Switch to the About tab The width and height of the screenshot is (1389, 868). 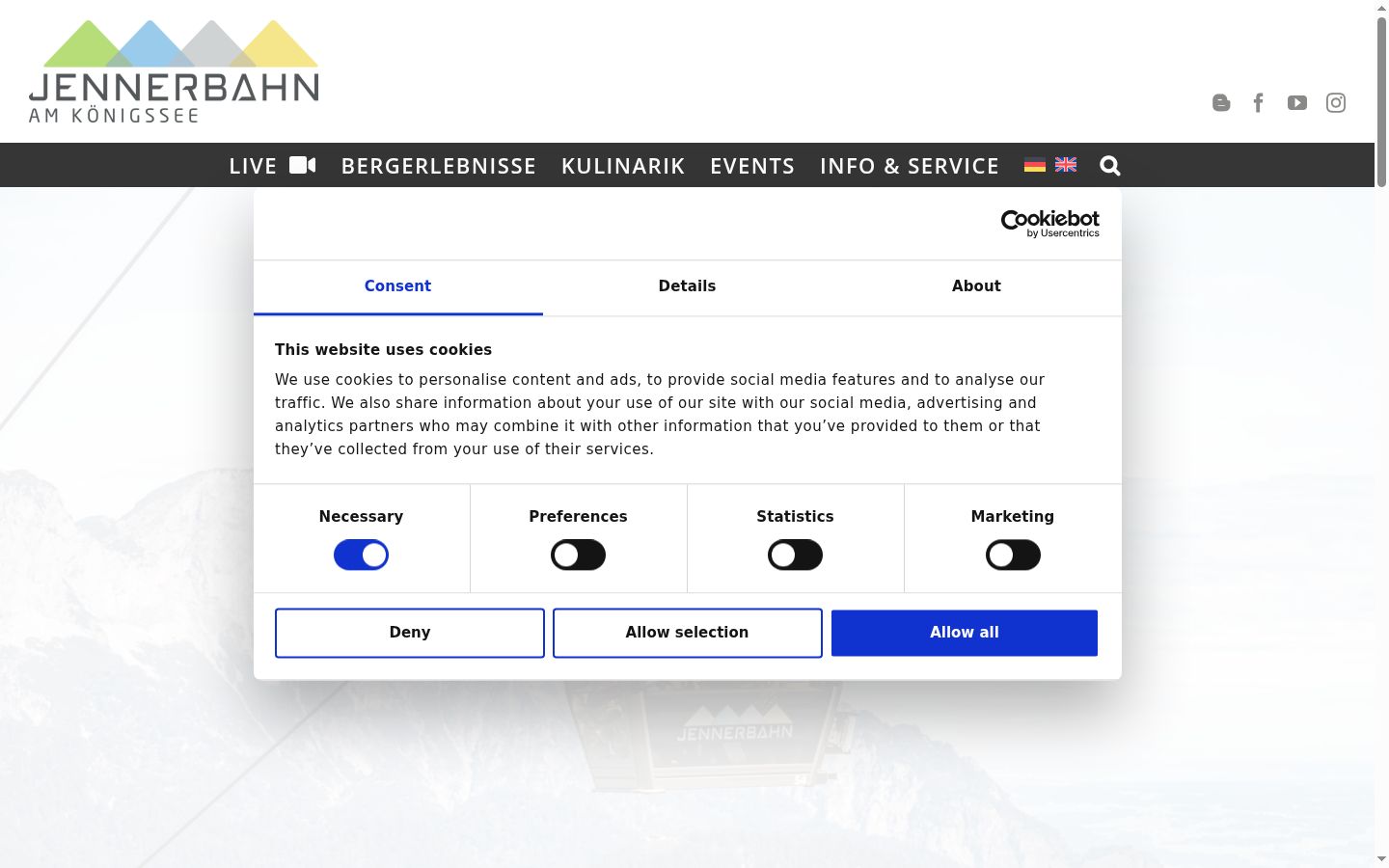(976, 286)
